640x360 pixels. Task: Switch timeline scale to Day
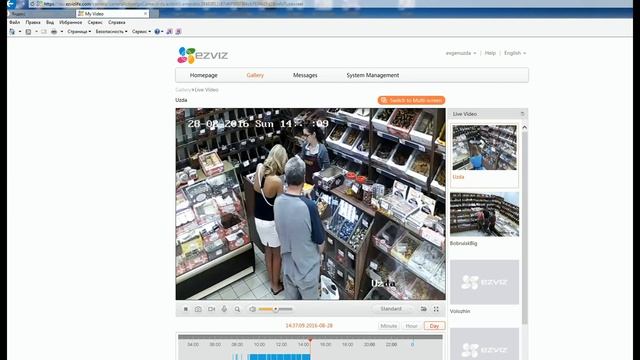pos(434,326)
